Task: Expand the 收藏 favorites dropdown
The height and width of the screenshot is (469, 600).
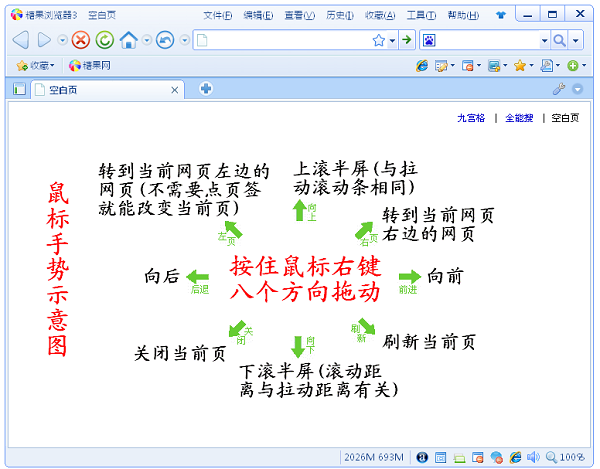Action: (x=36, y=65)
